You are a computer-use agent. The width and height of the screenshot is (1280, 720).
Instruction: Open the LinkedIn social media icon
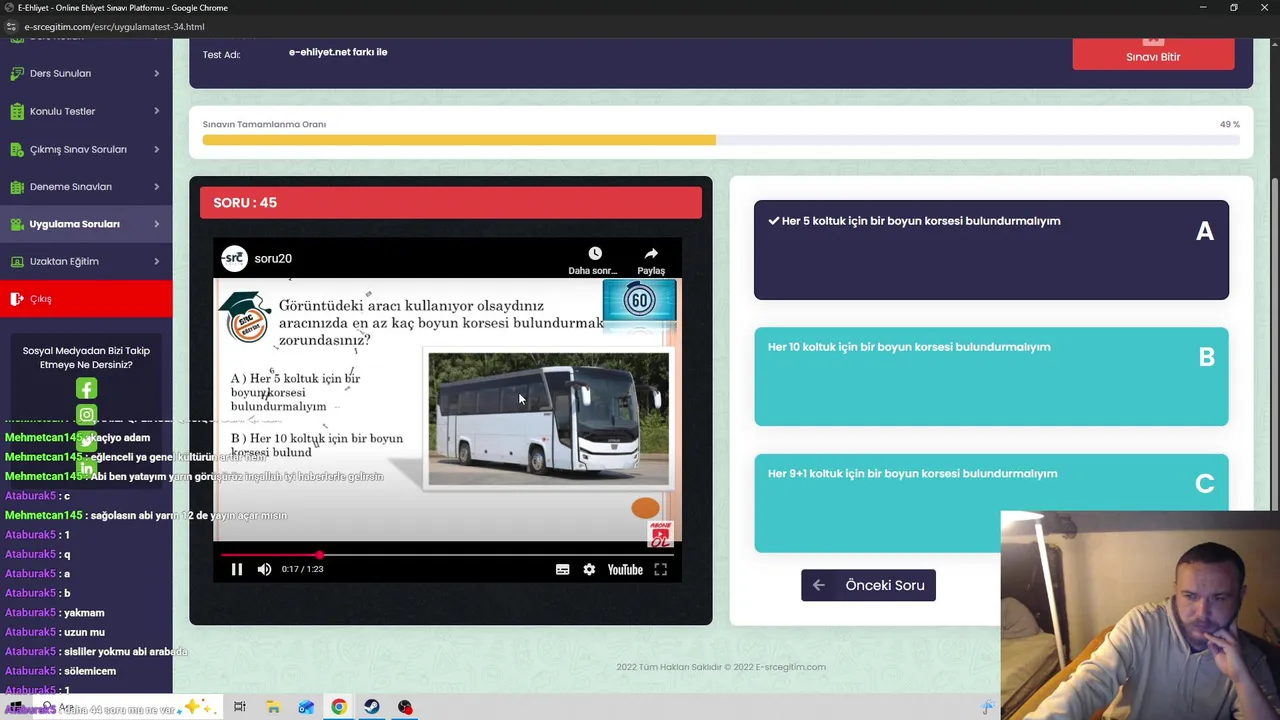[87, 468]
